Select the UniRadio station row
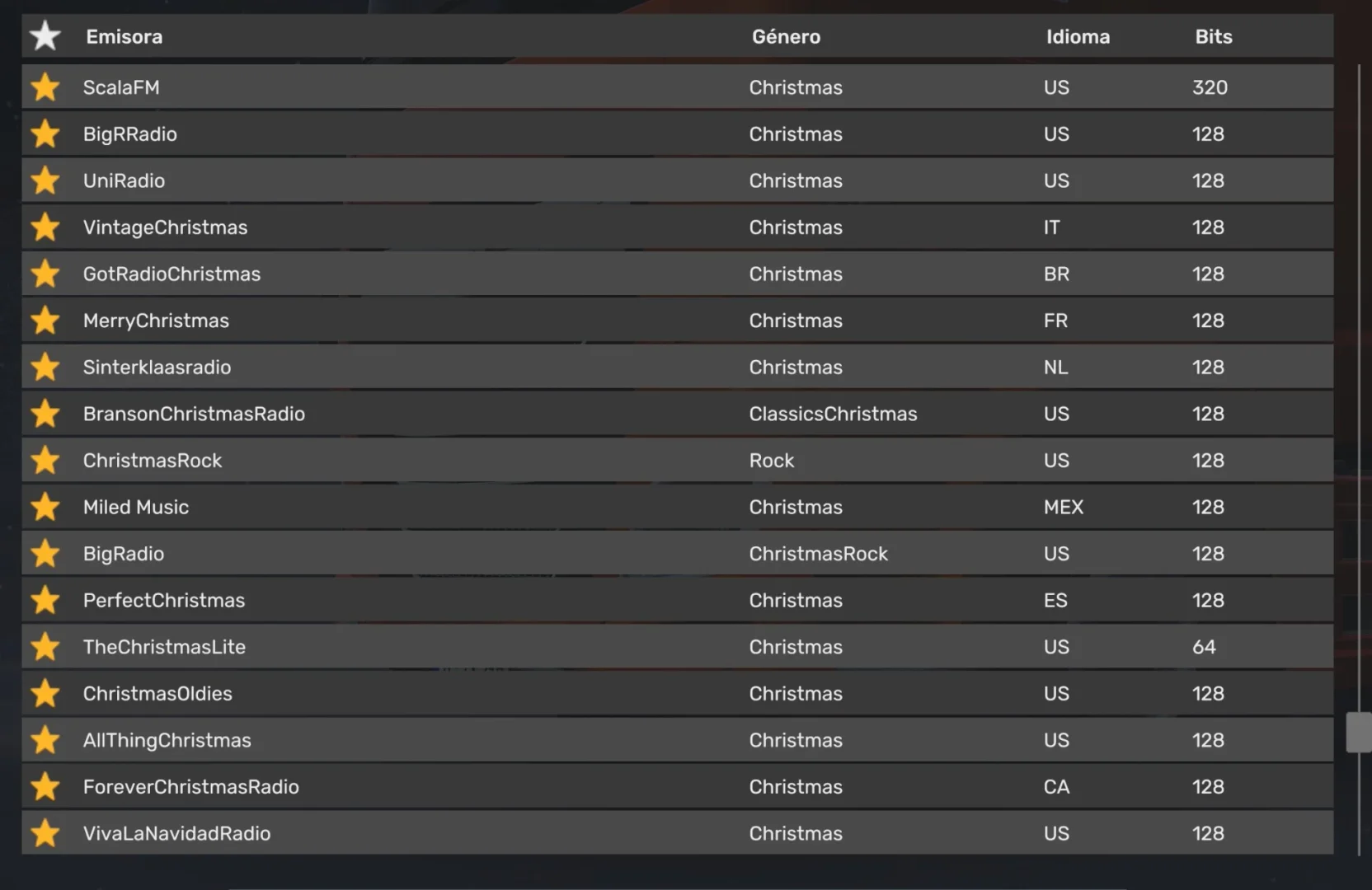This screenshot has height=890, width=1372. coord(124,181)
